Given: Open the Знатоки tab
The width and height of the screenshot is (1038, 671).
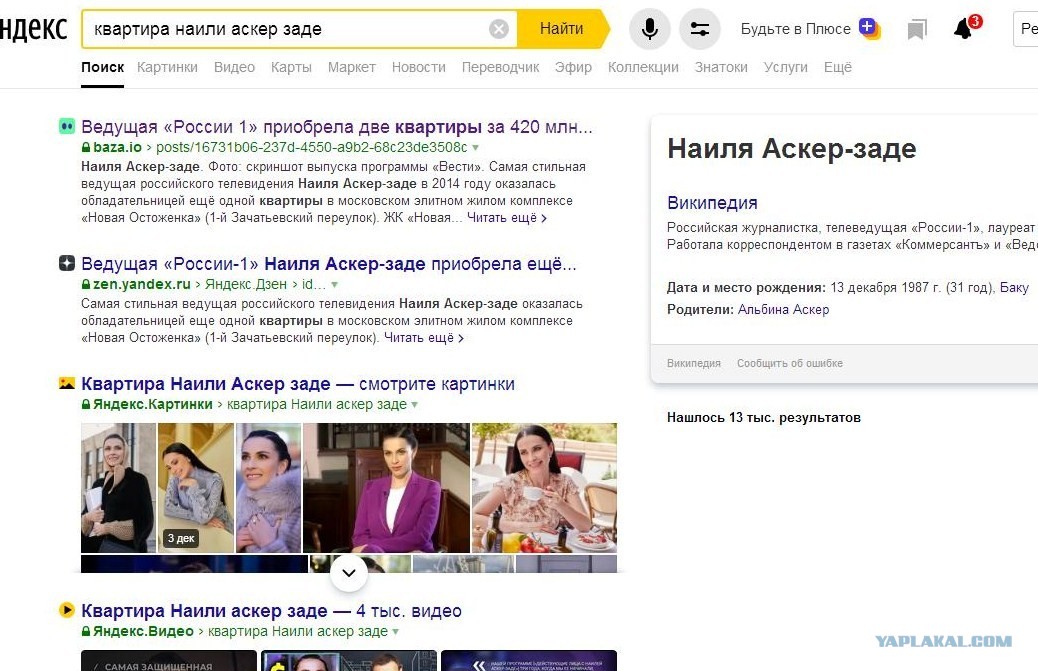Looking at the screenshot, I should [x=721, y=67].
